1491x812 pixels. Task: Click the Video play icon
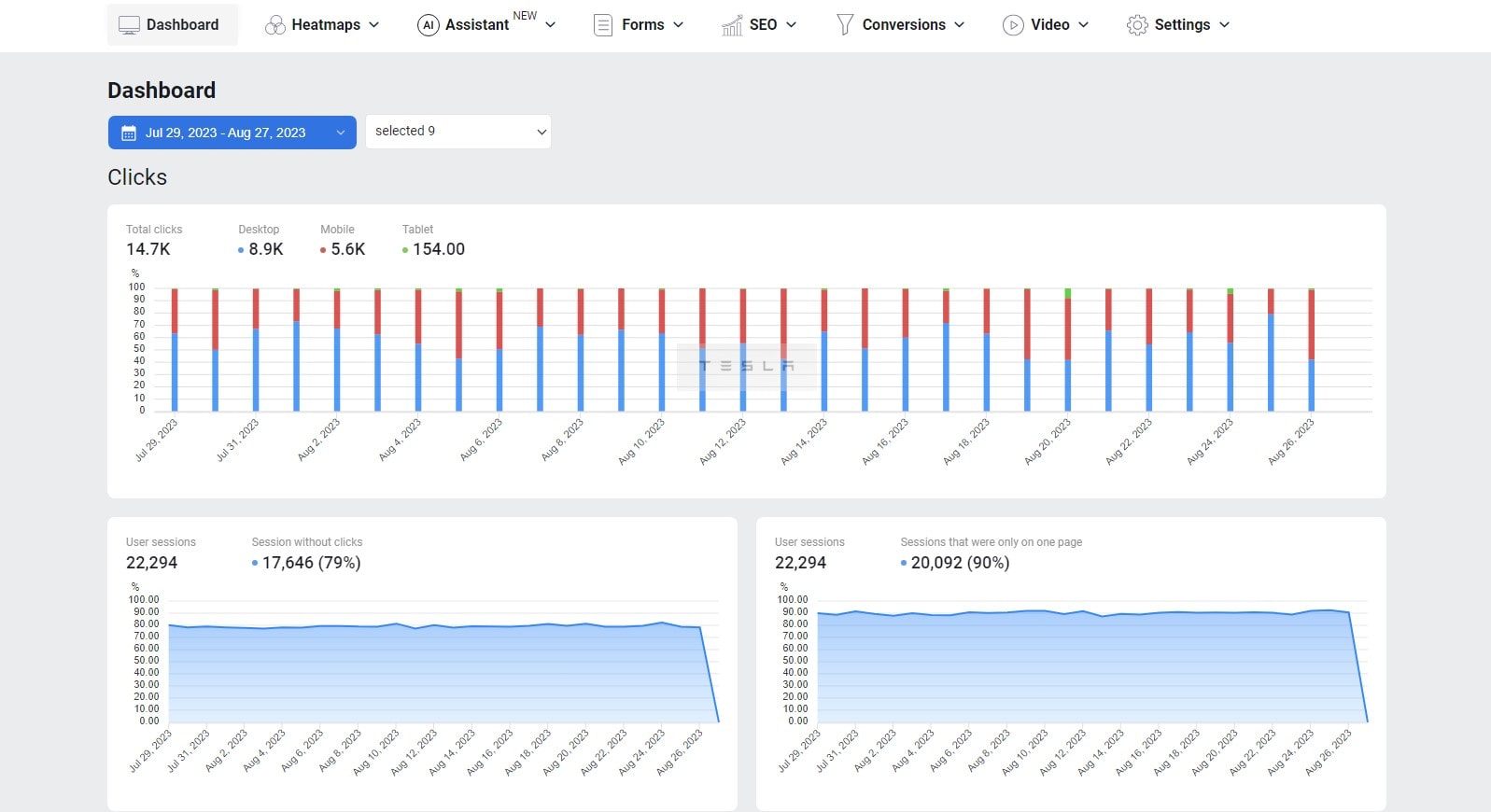1012,25
